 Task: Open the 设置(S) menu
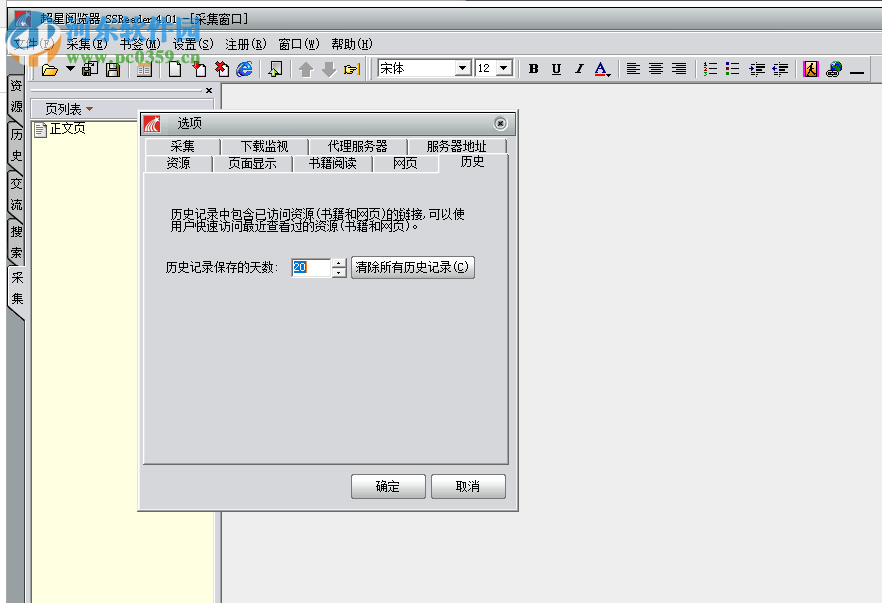click(193, 44)
